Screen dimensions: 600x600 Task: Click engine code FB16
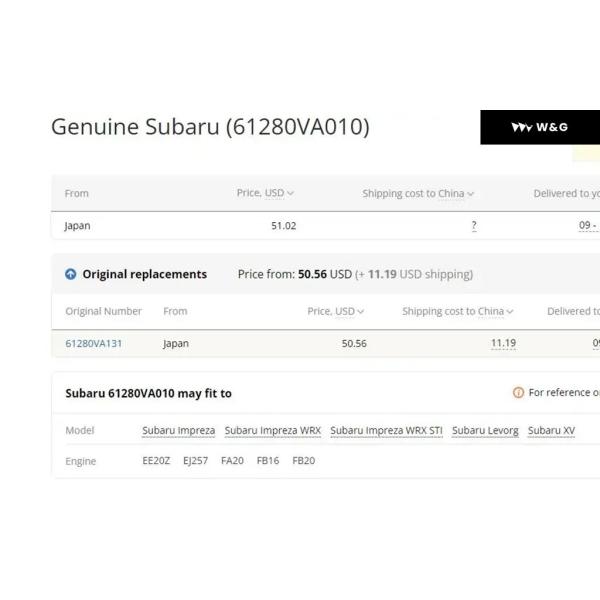coord(268,460)
